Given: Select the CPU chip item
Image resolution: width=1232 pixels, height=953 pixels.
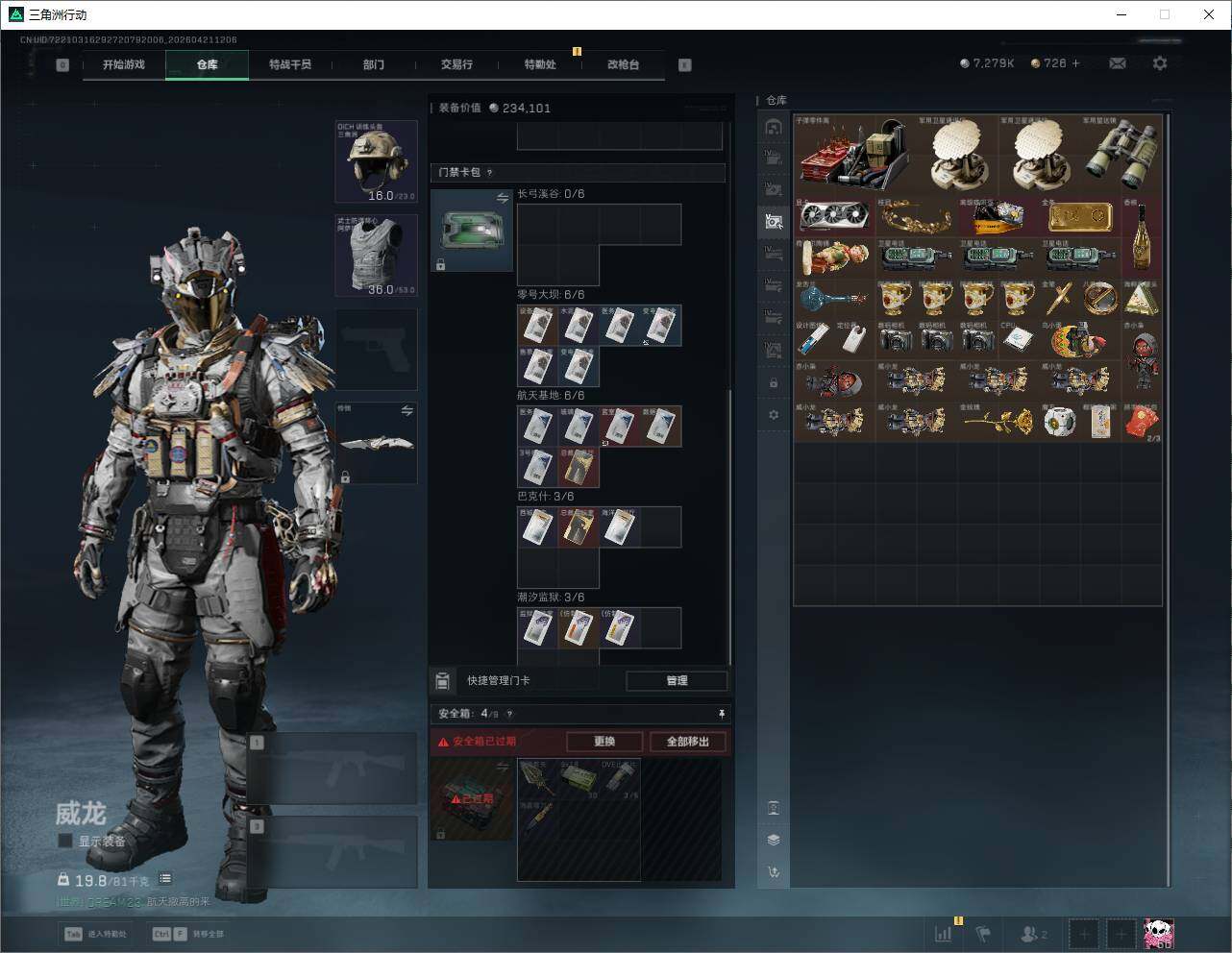Looking at the screenshot, I should (x=1020, y=340).
